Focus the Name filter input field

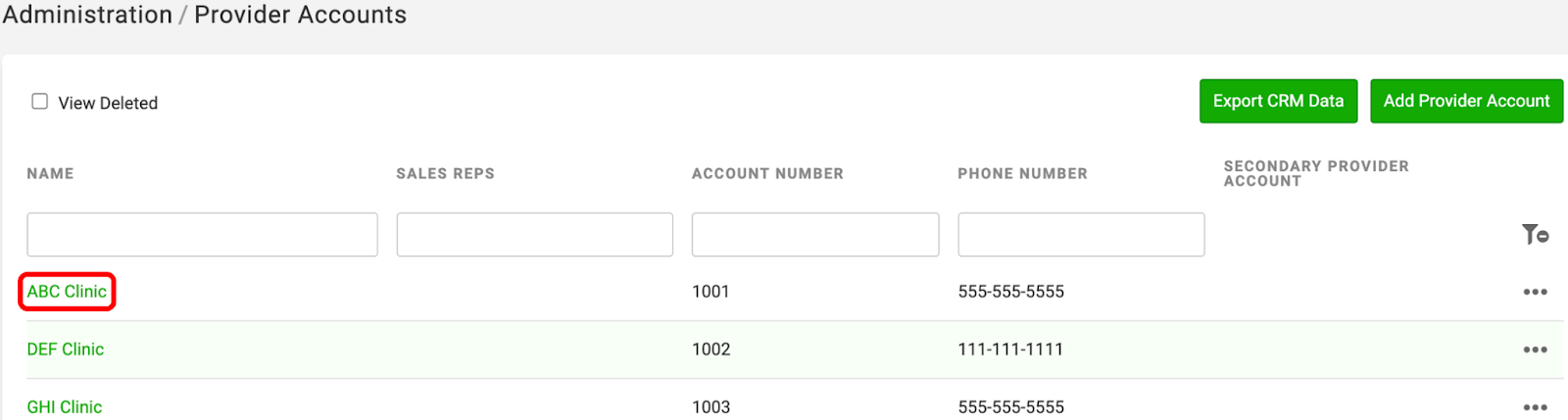(x=202, y=235)
